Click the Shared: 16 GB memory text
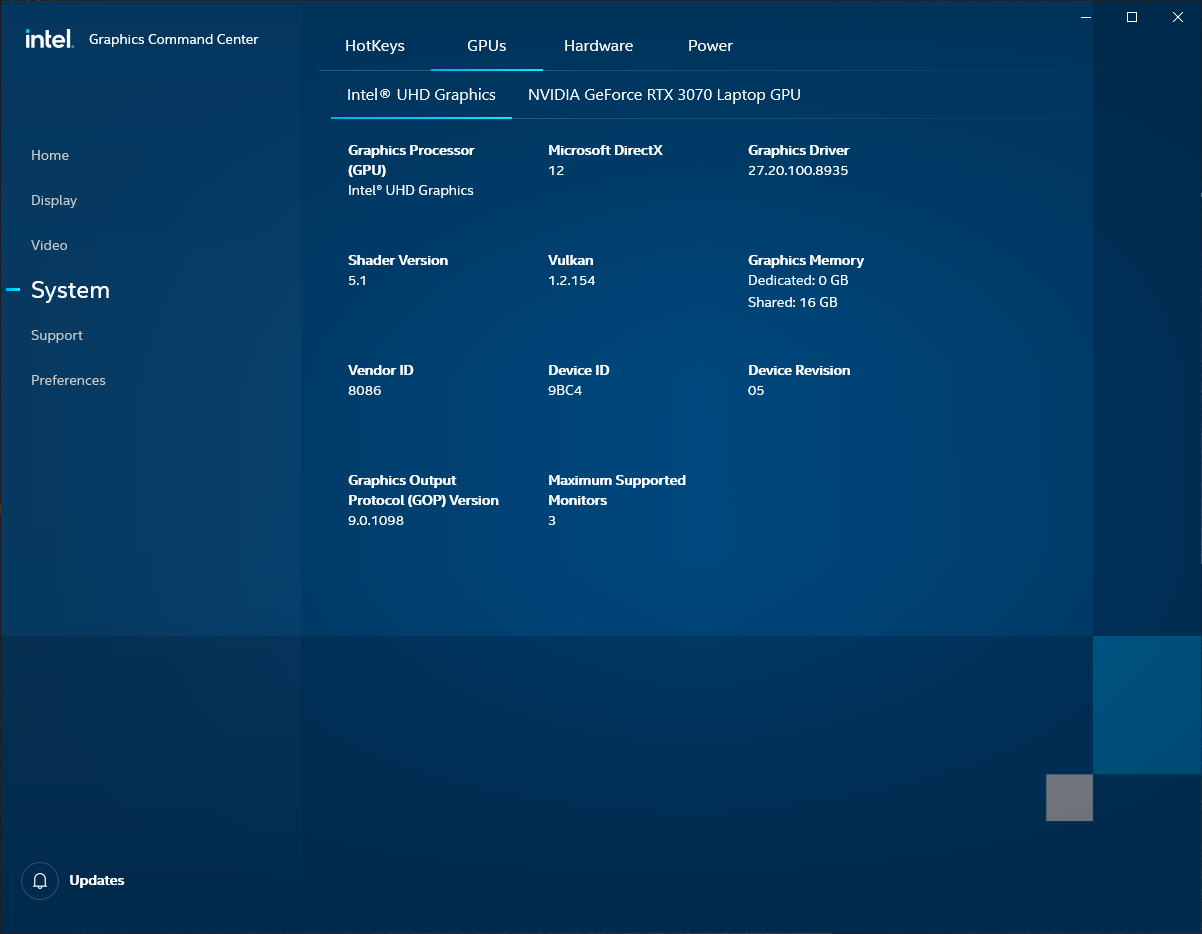Viewport: 1202px width, 934px height. click(793, 302)
